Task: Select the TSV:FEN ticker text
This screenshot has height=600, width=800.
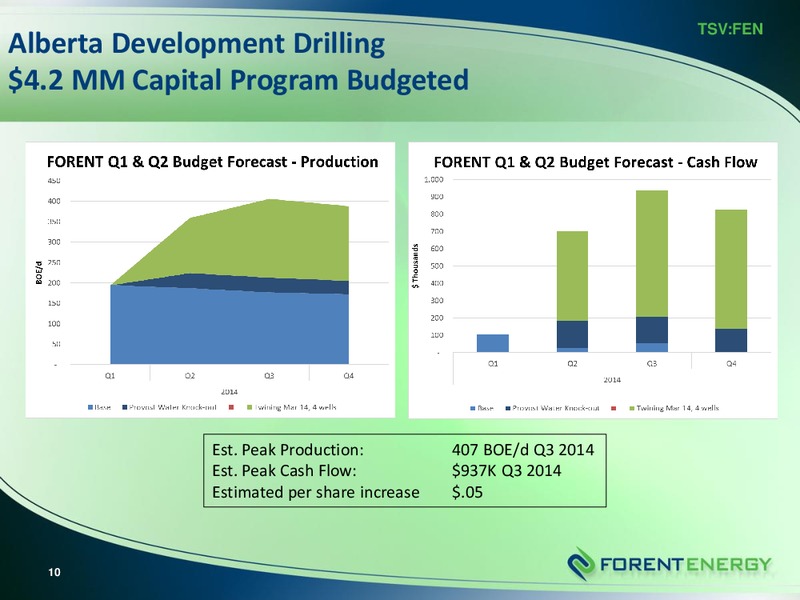Action: click(x=730, y=29)
